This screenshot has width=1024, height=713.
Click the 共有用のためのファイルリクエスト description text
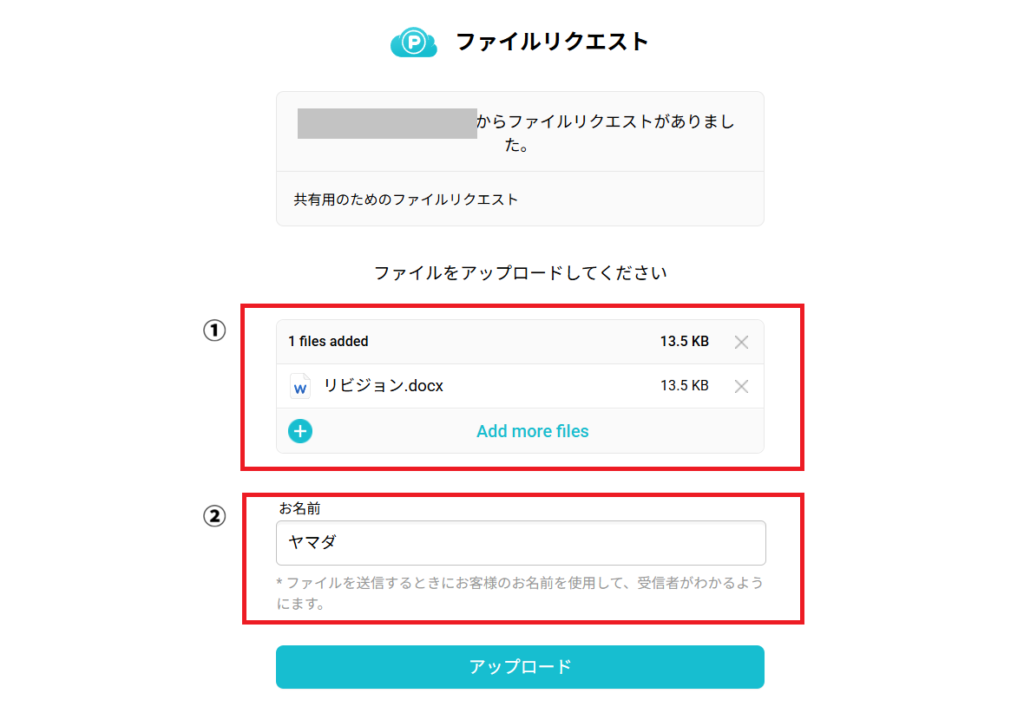[x=406, y=200]
